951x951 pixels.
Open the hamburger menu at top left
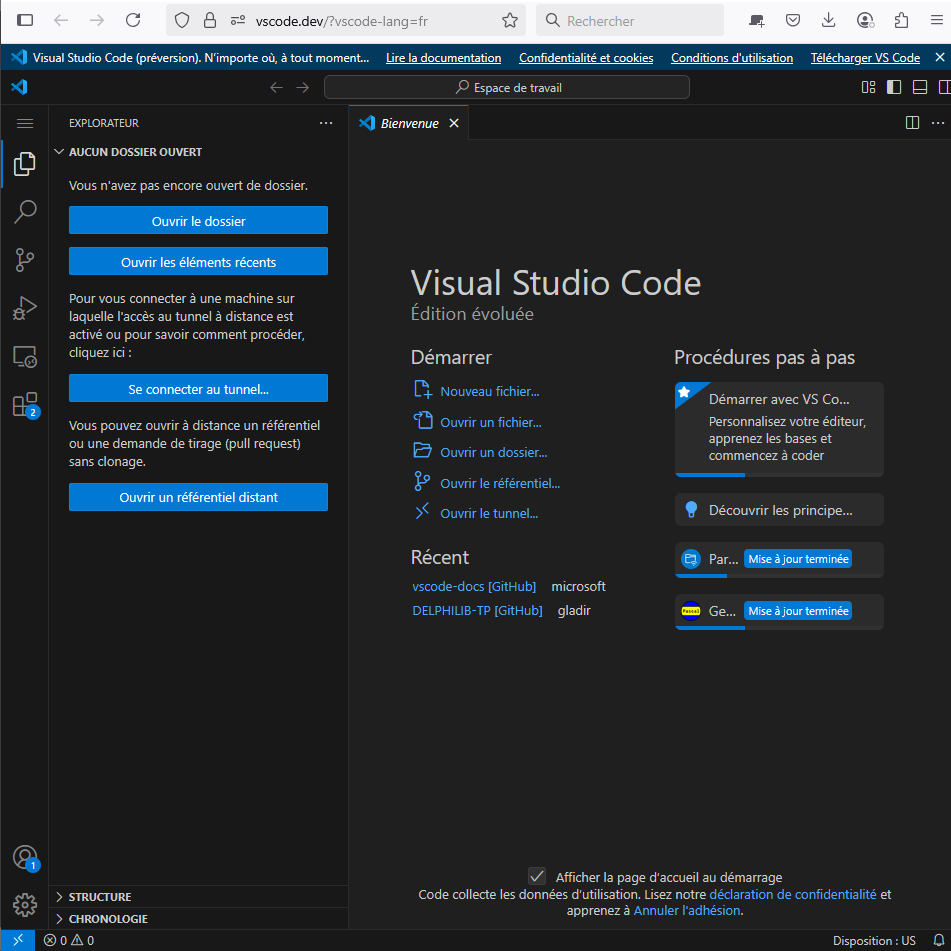[x=25, y=122]
